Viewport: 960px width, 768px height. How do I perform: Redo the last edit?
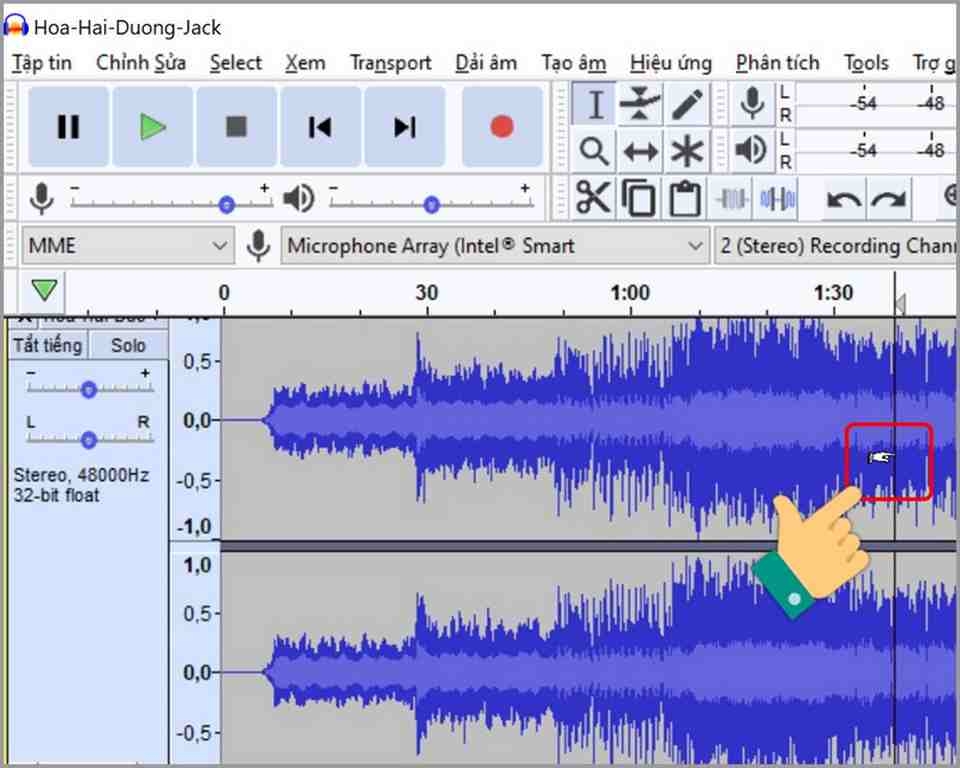click(889, 199)
